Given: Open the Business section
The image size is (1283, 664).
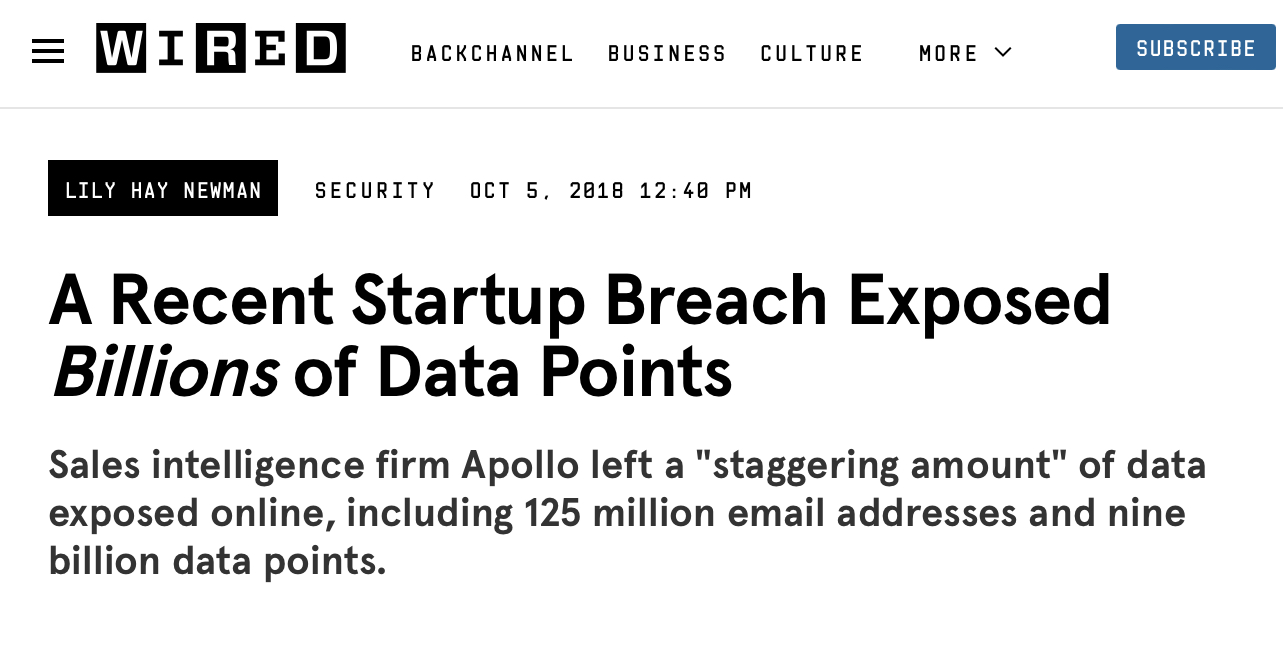Looking at the screenshot, I should pyautogui.click(x=667, y=53).
